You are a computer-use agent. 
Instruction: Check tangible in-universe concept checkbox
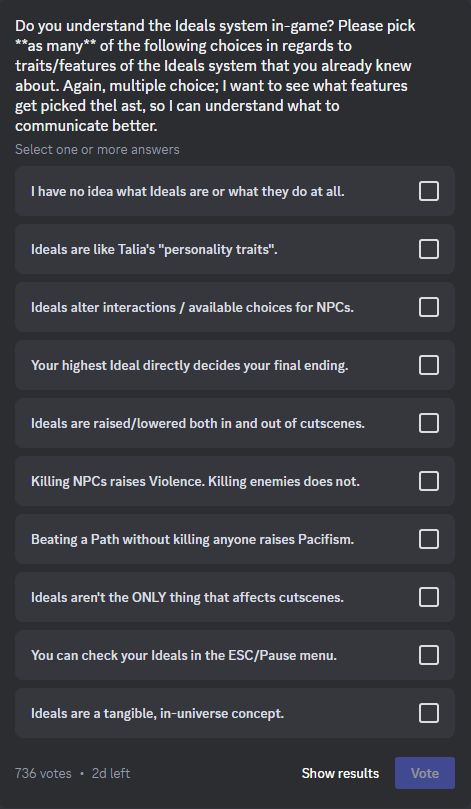tap(429, 714)
